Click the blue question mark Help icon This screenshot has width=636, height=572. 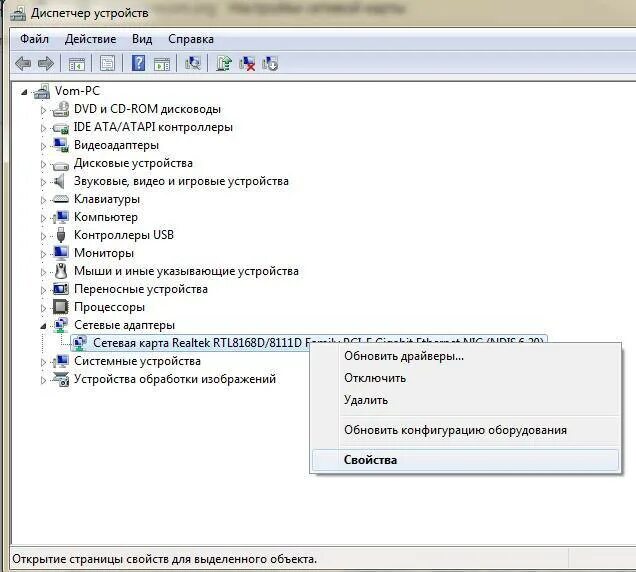point(138,63)
